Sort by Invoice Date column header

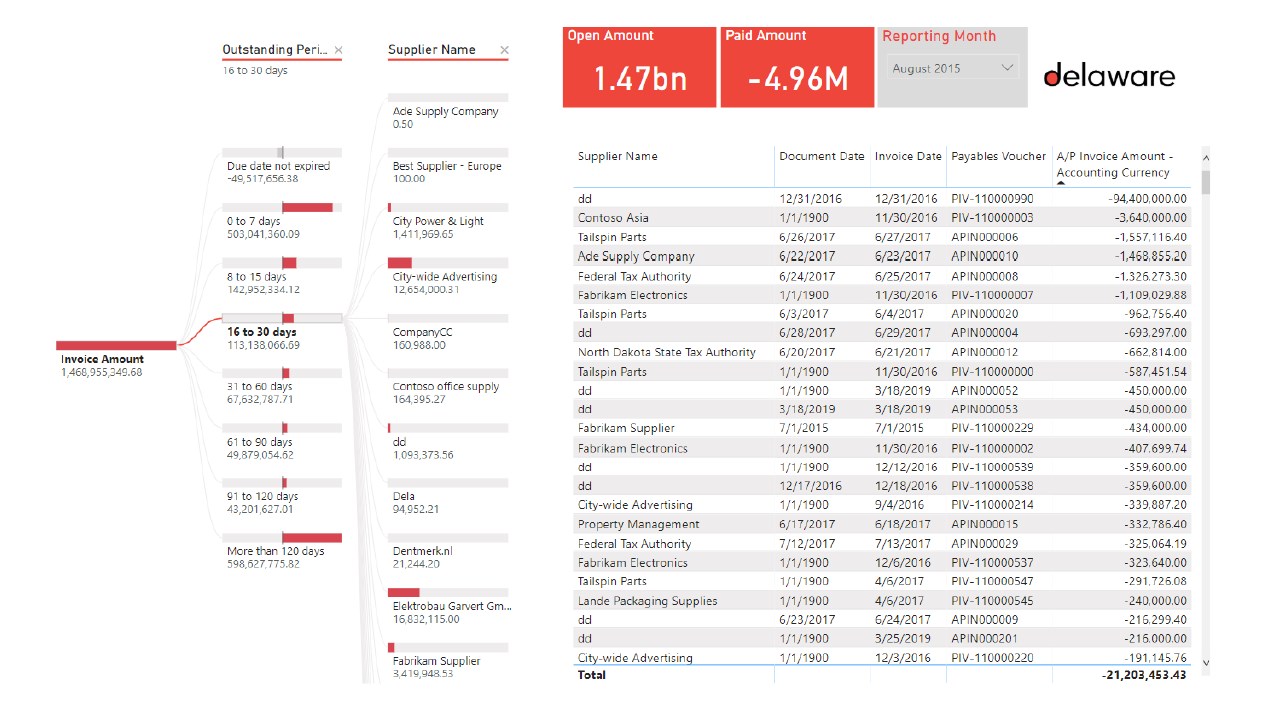908,156
